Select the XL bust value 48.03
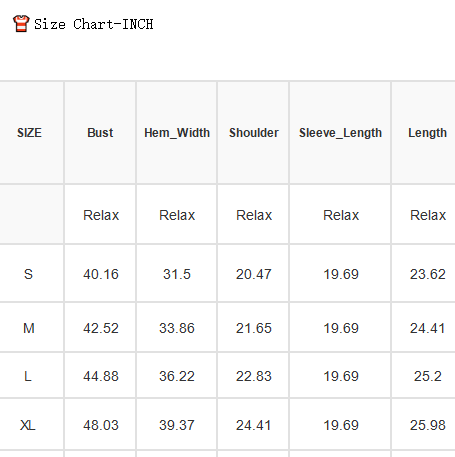Image resolution: width=455 pixels, height=457 pixels. (x=101, y=425)
